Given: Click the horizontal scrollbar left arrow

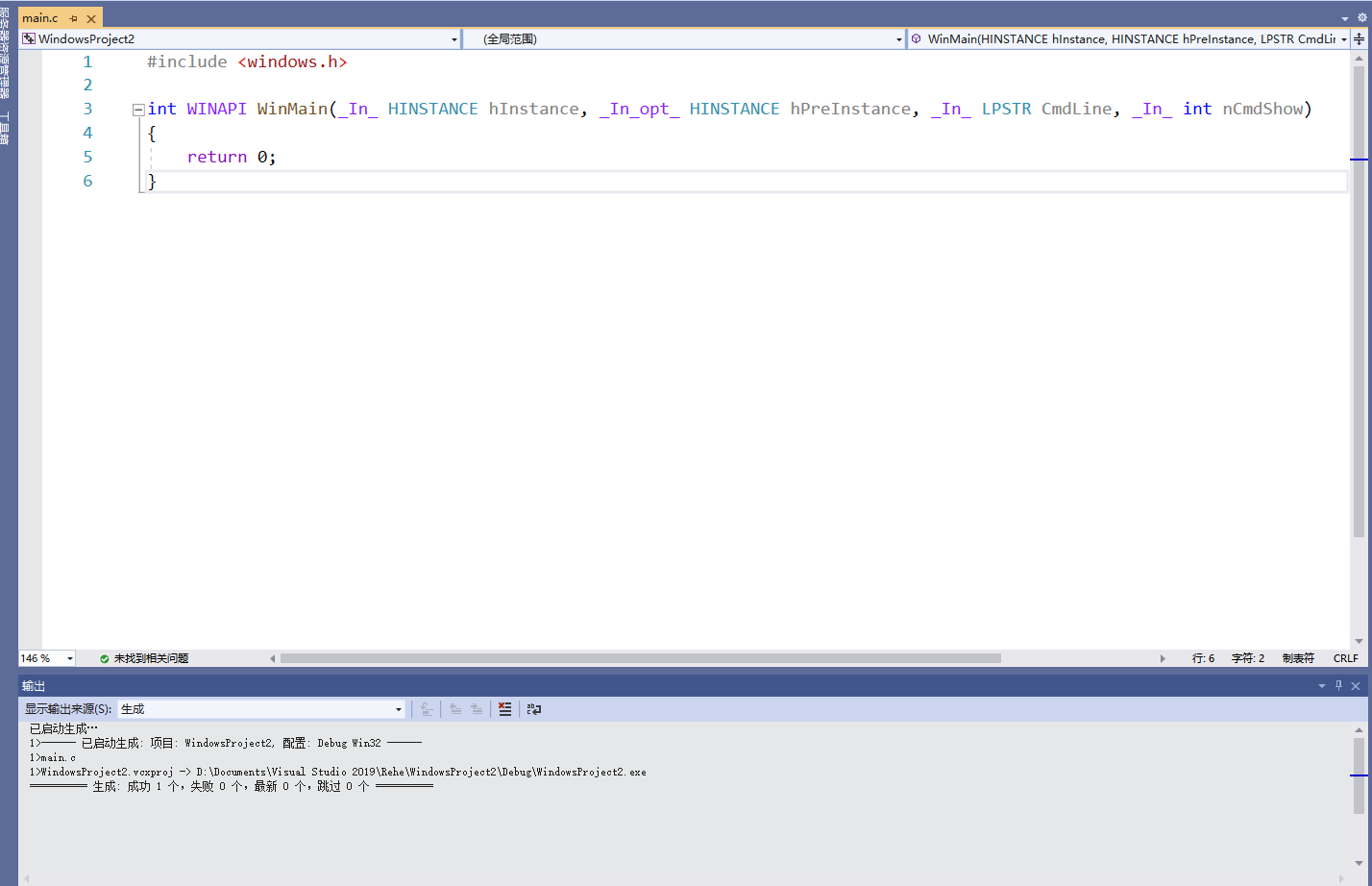Looking at the screenshot, I should point(273,658).
